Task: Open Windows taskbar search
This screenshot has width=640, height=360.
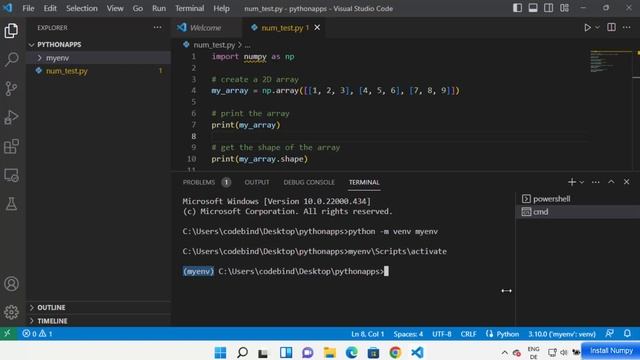Action: (242, 352)
